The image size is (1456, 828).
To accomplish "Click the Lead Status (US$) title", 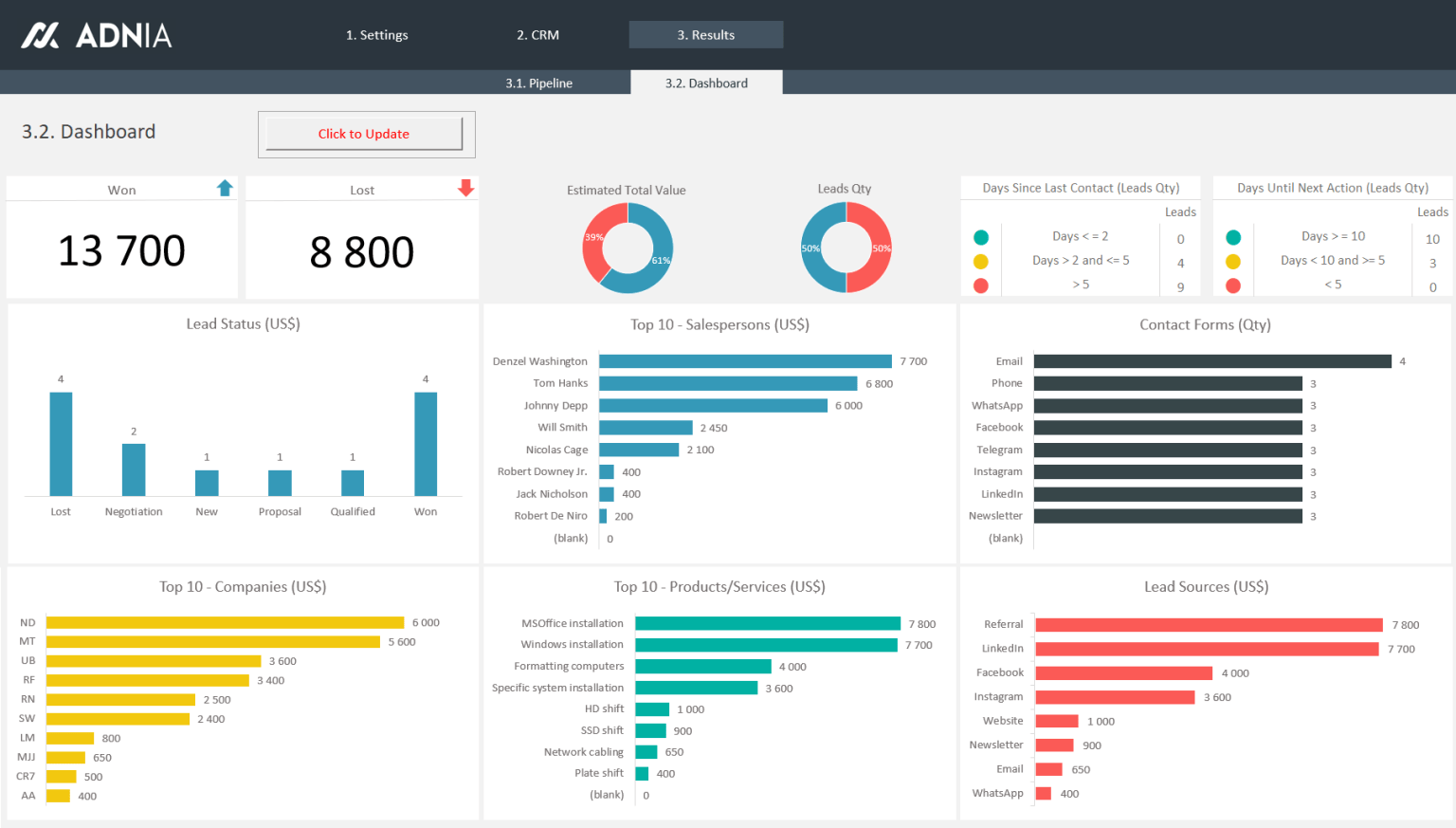I will click(243, 323).
